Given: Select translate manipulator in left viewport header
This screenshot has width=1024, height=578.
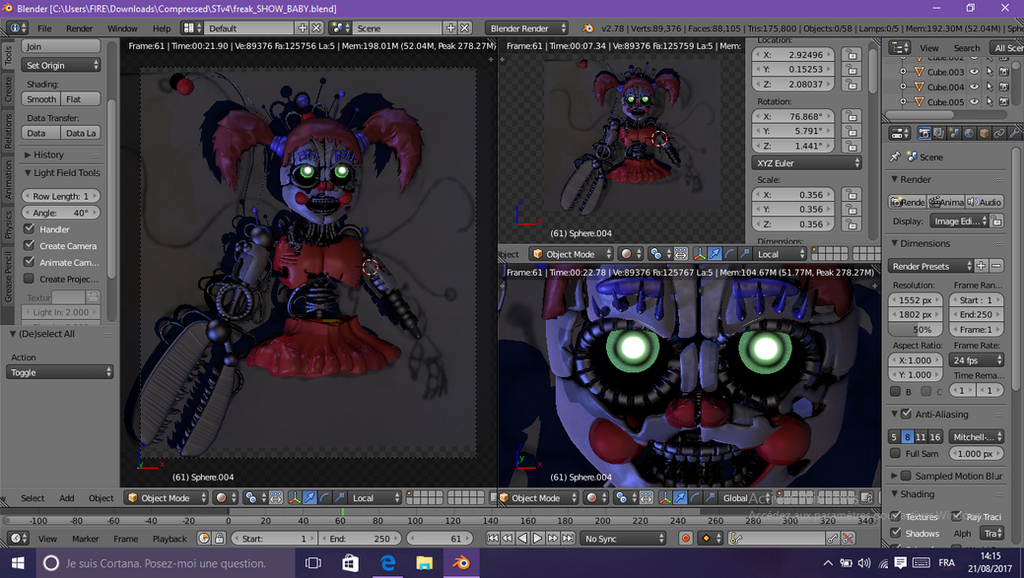Looking at the screenshot, I should (x=310, y=498).
